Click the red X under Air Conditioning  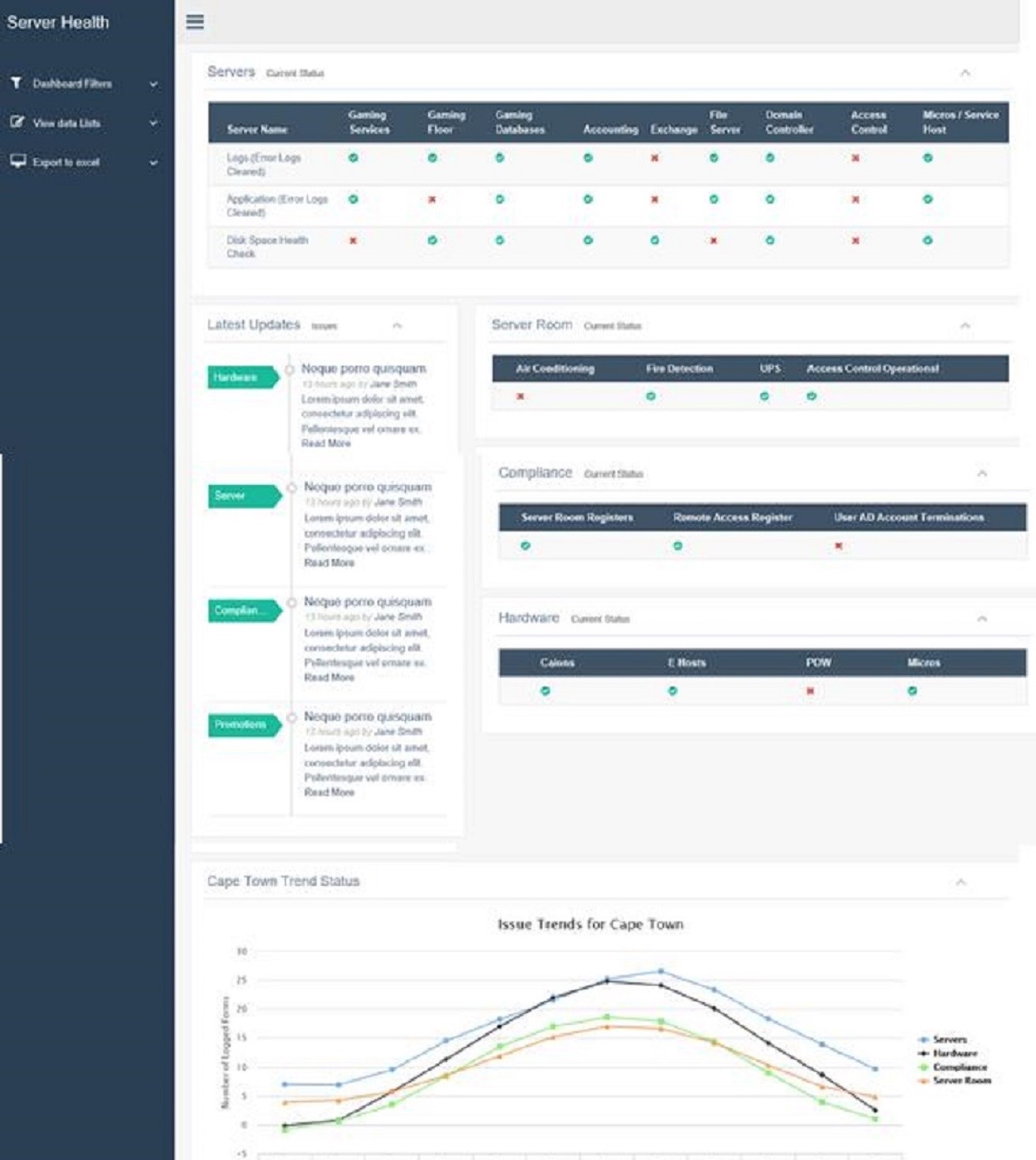tap(520, 396)
